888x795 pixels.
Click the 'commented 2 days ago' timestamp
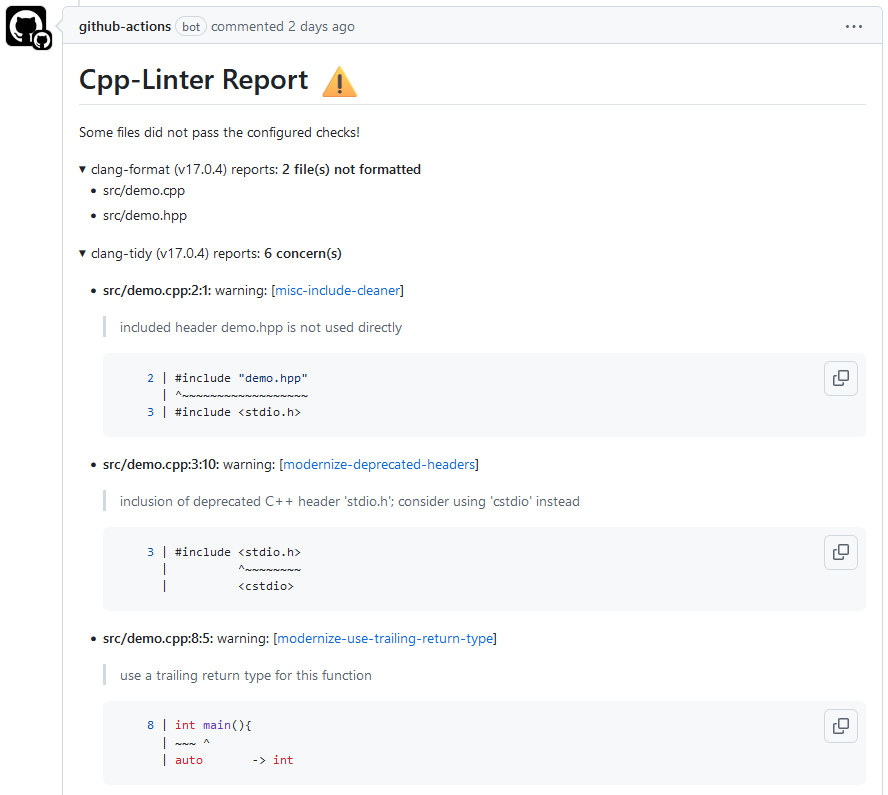282,27
